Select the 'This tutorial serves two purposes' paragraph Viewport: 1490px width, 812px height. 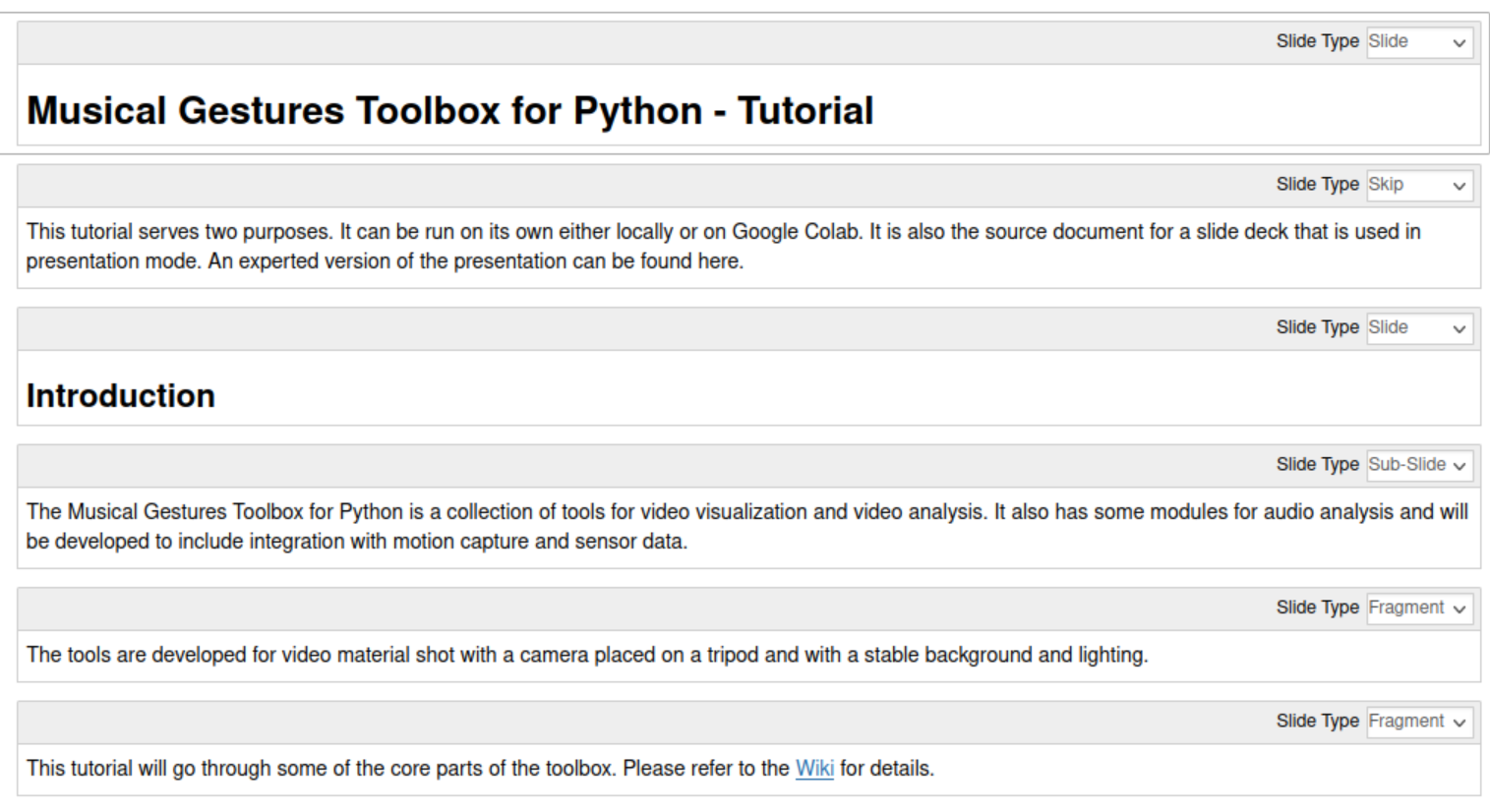click(x=723, y=246)
